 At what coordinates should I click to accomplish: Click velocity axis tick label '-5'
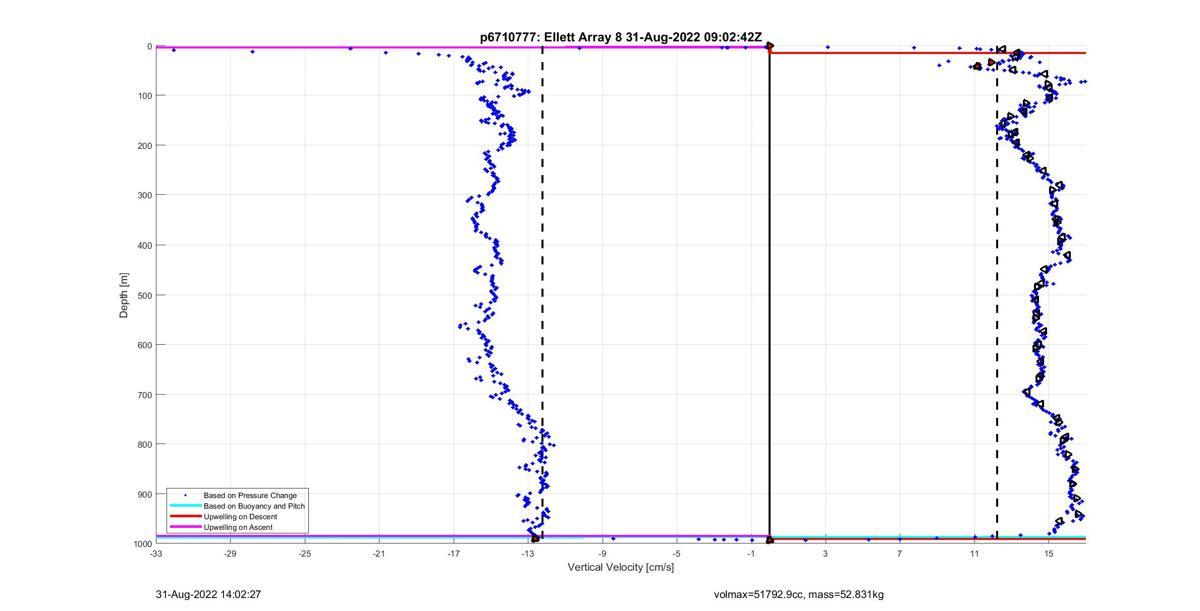tap(677, 553)
